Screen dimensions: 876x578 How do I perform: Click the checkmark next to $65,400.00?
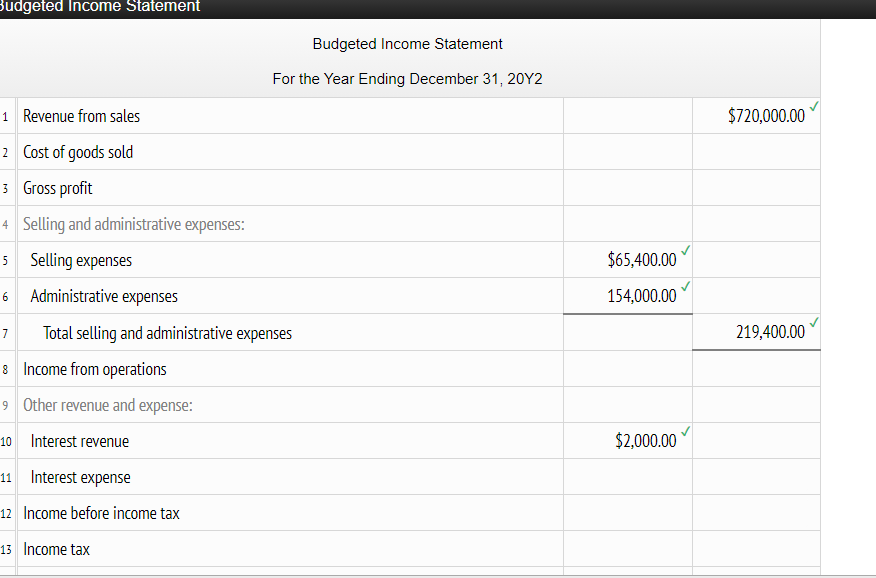pyautogui.click(x=684, y=252)
